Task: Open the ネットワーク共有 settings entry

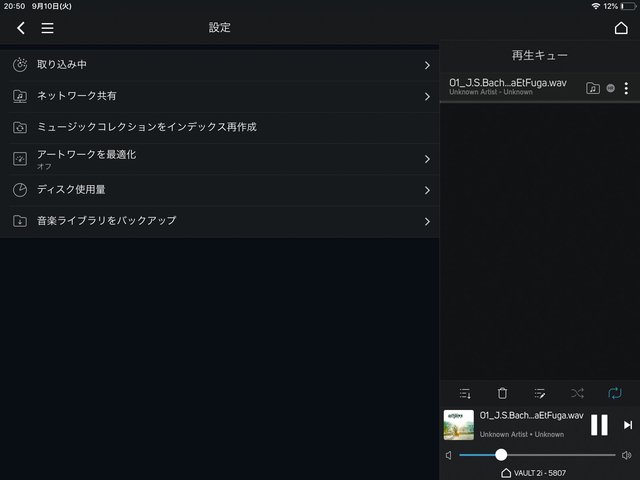Action: point(220,96)
